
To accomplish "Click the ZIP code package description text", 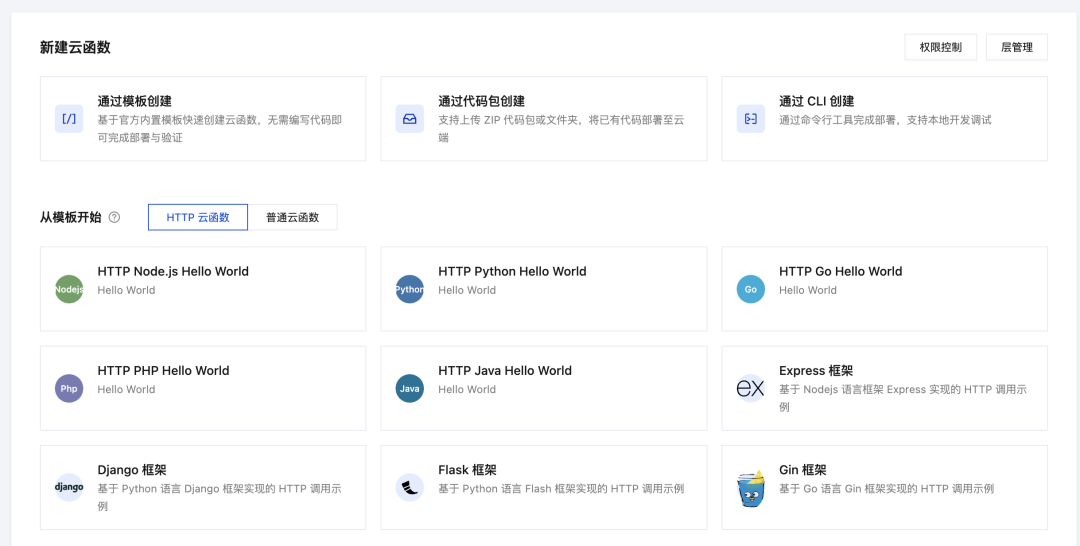I will (561, 129).
